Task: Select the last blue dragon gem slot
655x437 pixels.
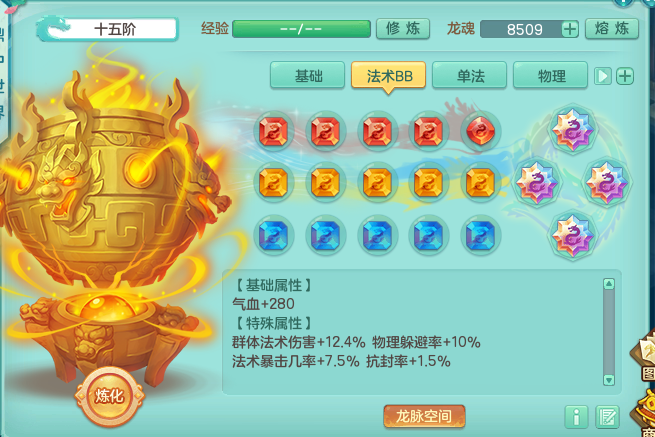Action: click(x=480, y=235)
